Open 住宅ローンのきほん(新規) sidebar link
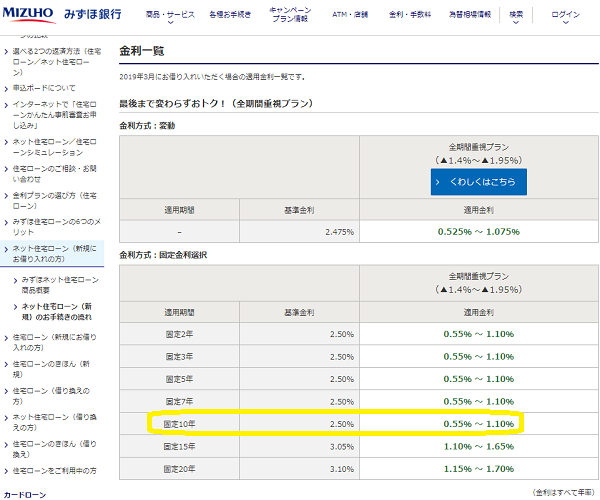The height and width of the screenshot is (500, 600). click(51, 369)
